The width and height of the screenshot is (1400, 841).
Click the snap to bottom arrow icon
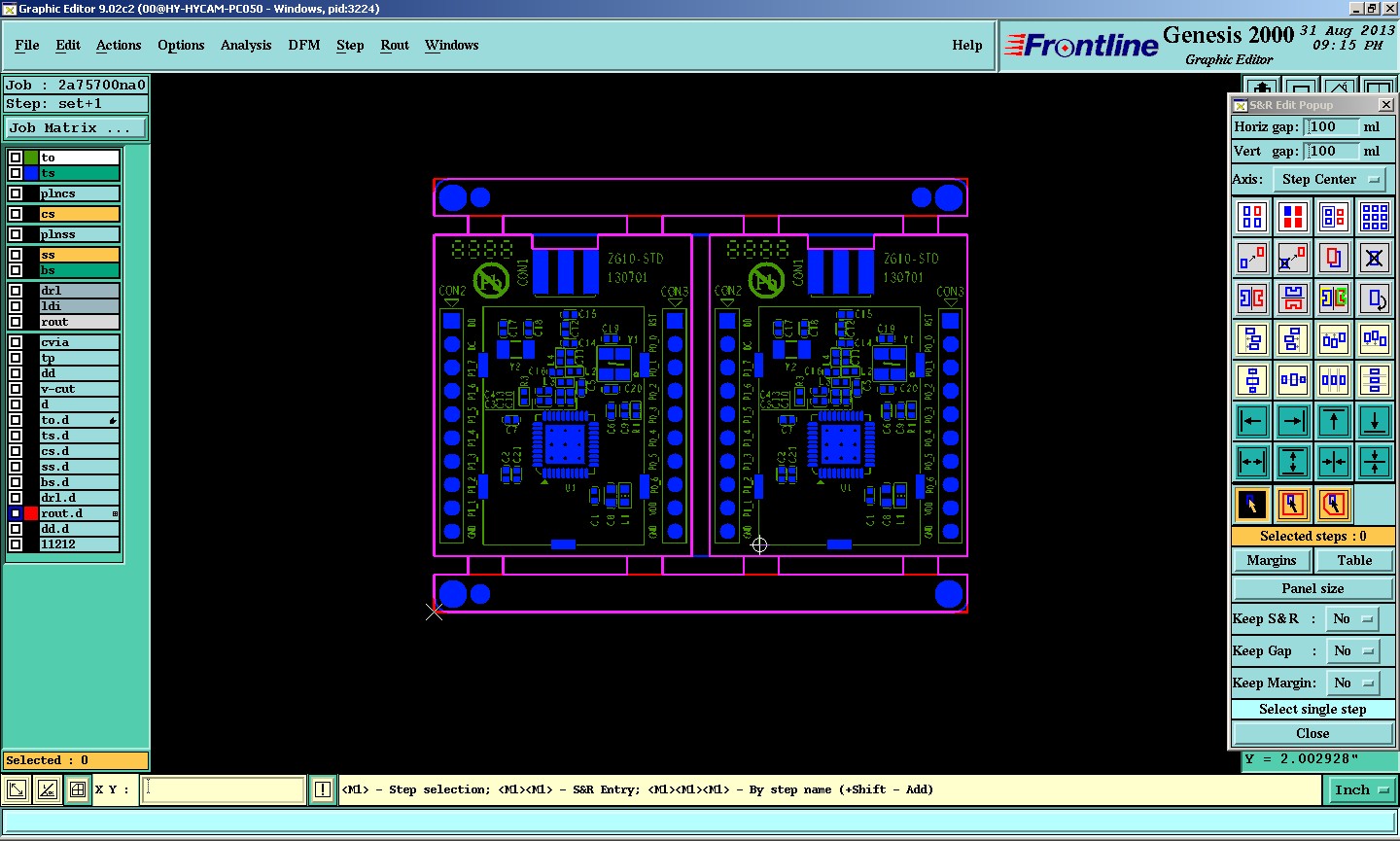click(x=1375, y=421)
